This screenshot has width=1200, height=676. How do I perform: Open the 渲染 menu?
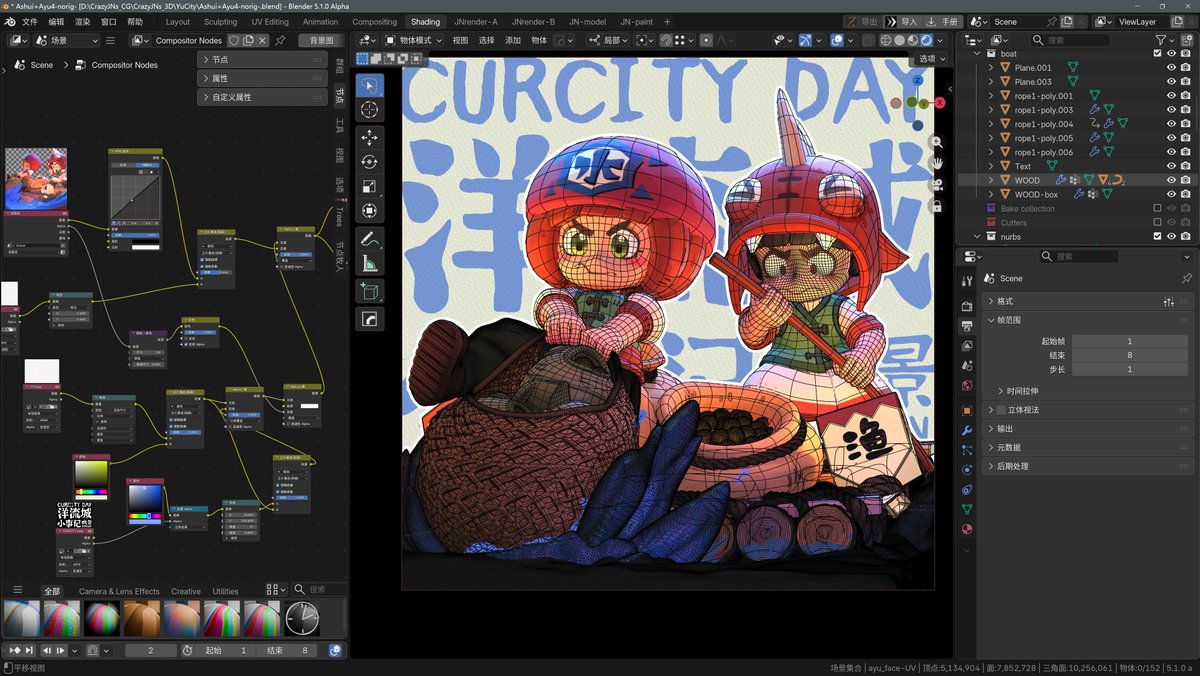point(82,21)
